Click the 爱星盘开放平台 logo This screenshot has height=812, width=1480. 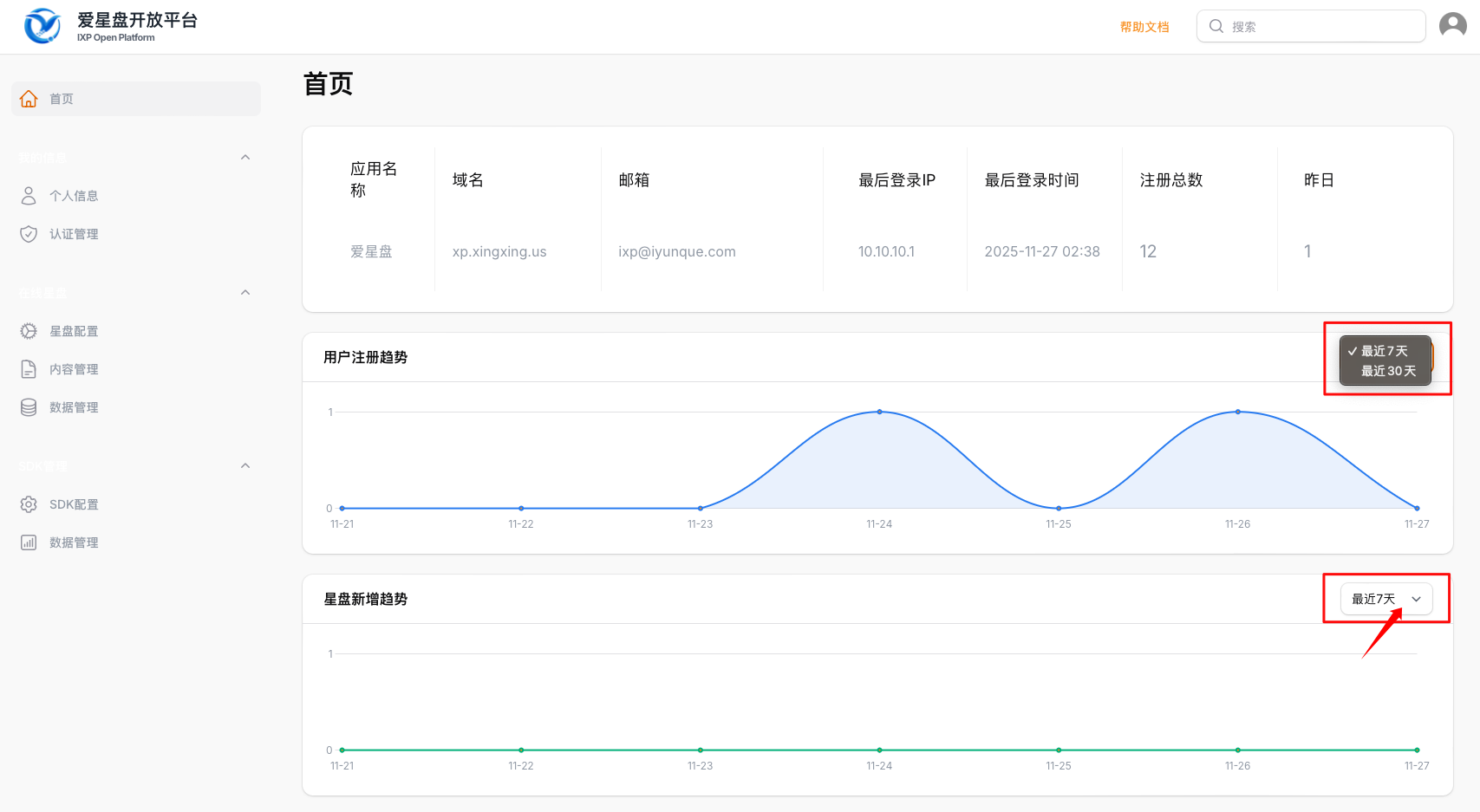coord(42,26)
